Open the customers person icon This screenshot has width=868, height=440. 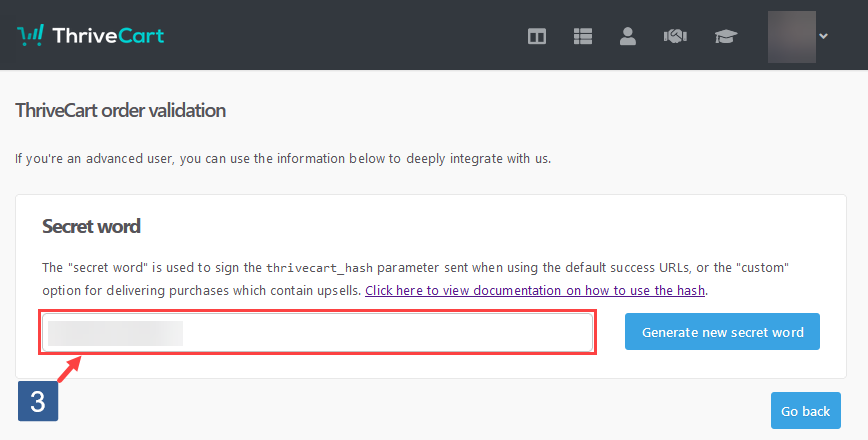pyautogui.click(x=628, y=37)
